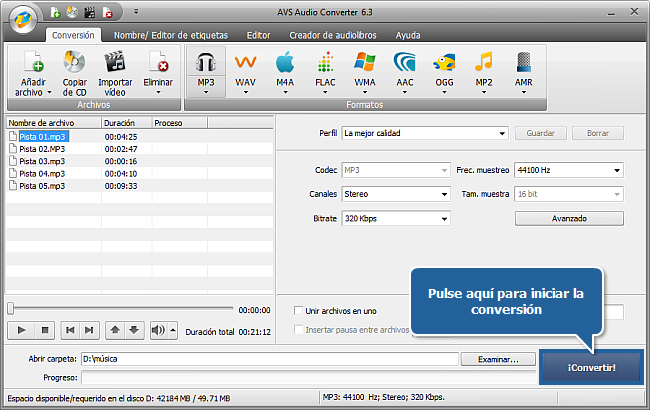Open the Bitrate dropdown
Image resolution: width=650 pixels, height=410 pixels.
395,218
